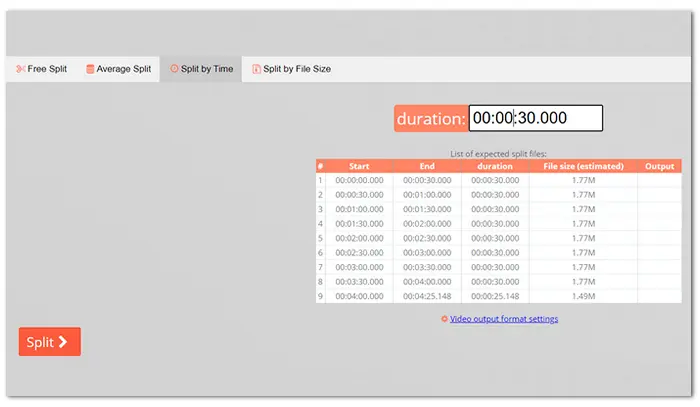
Task: Click inside the duration time input field
Action: click(x=535, y=118)
